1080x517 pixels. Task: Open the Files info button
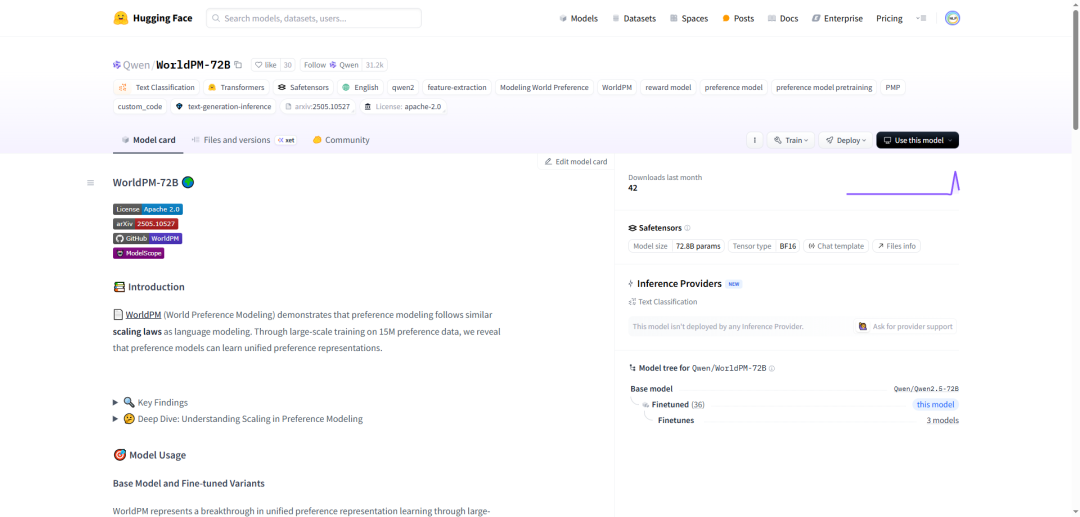(x=896, y=246)
